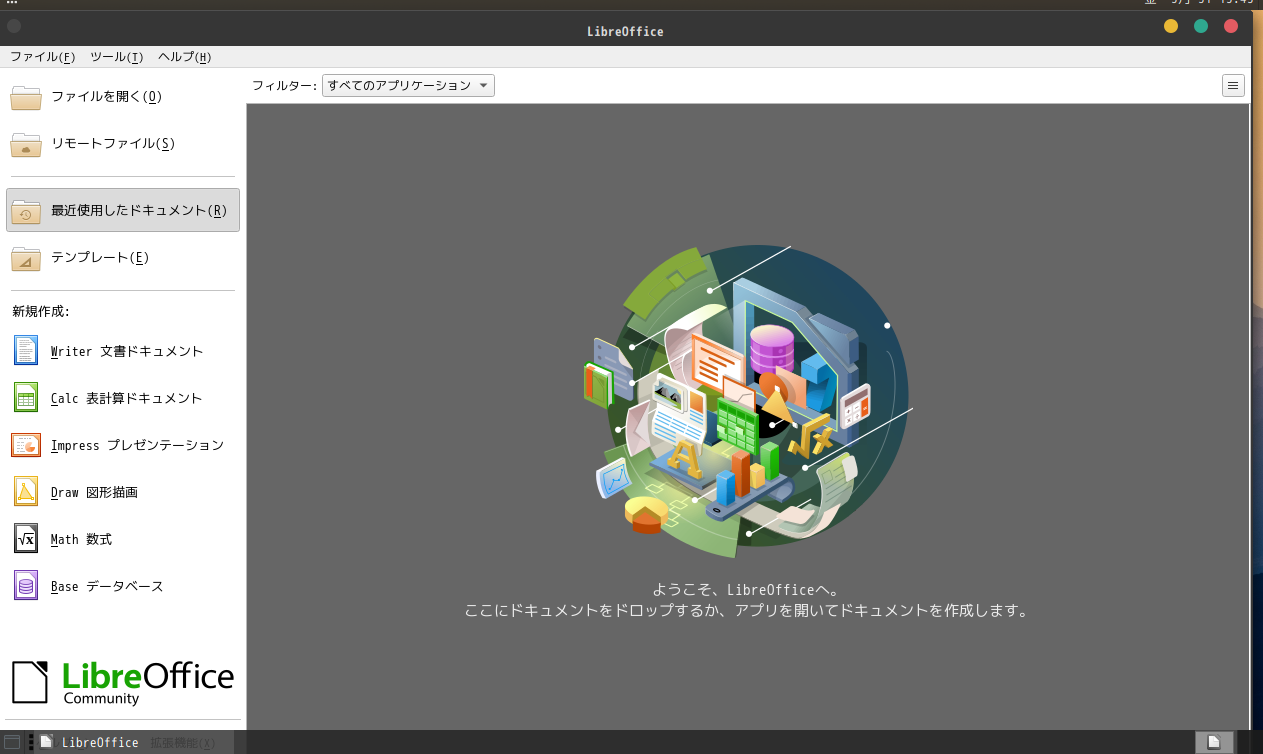Expand the フィルター application dropdown
Screen dimensions: 1263x754
click(x=408, y=86)
